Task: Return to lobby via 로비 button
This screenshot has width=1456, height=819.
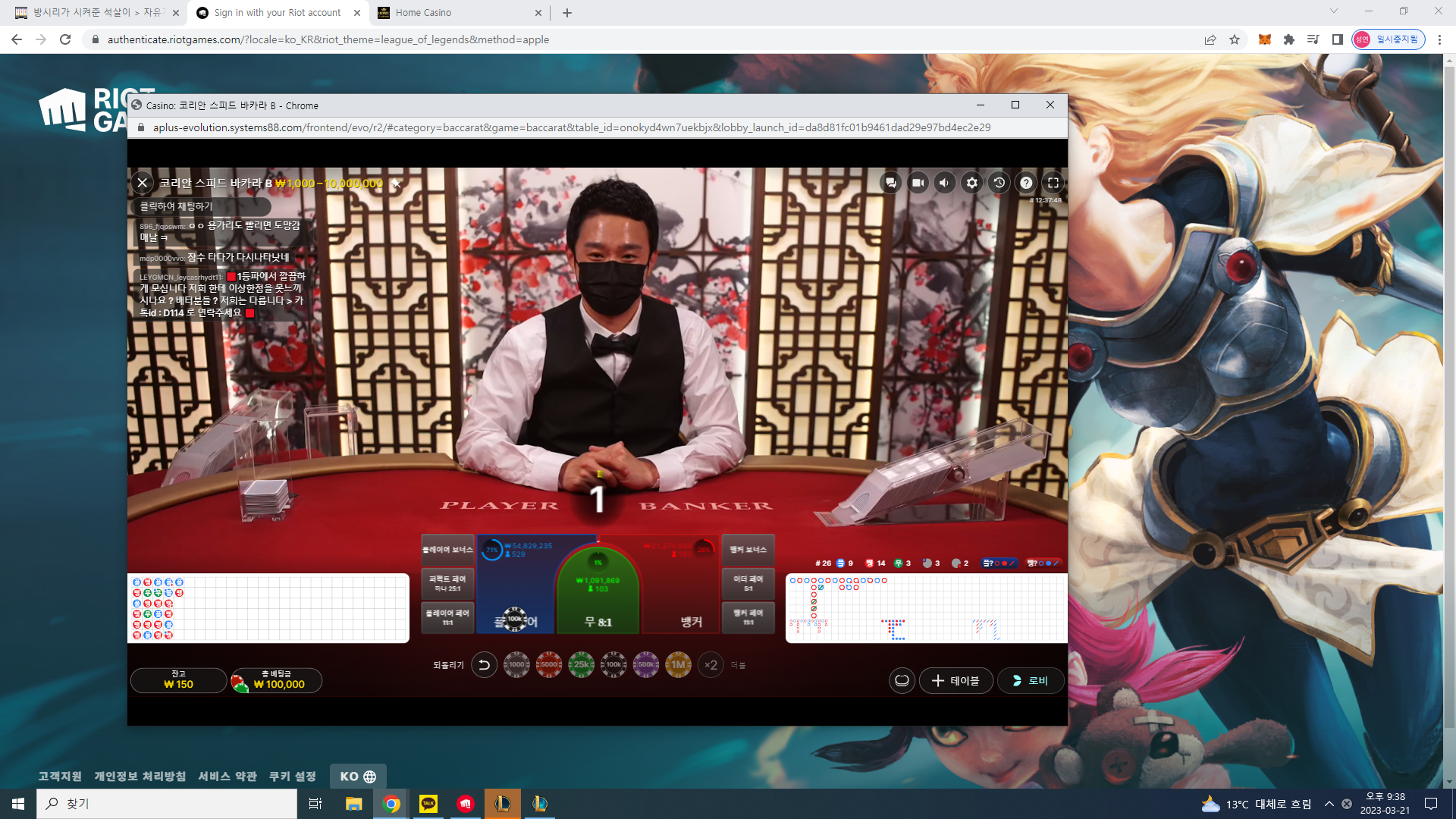Action: coord(1031,681)
